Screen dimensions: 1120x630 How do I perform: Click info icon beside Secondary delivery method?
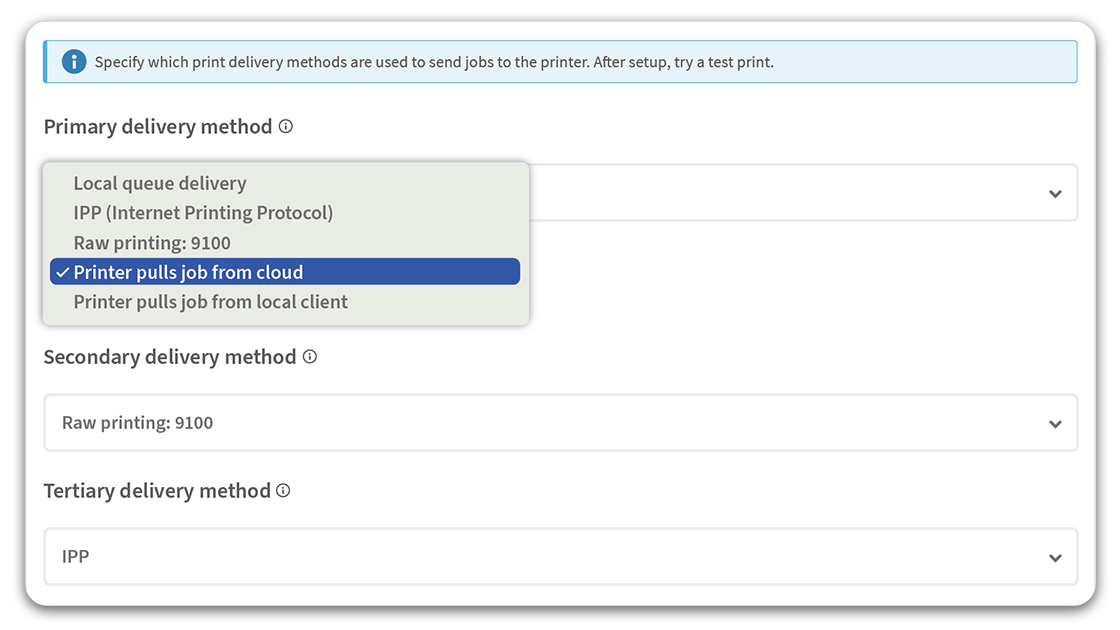pos(310,357)
